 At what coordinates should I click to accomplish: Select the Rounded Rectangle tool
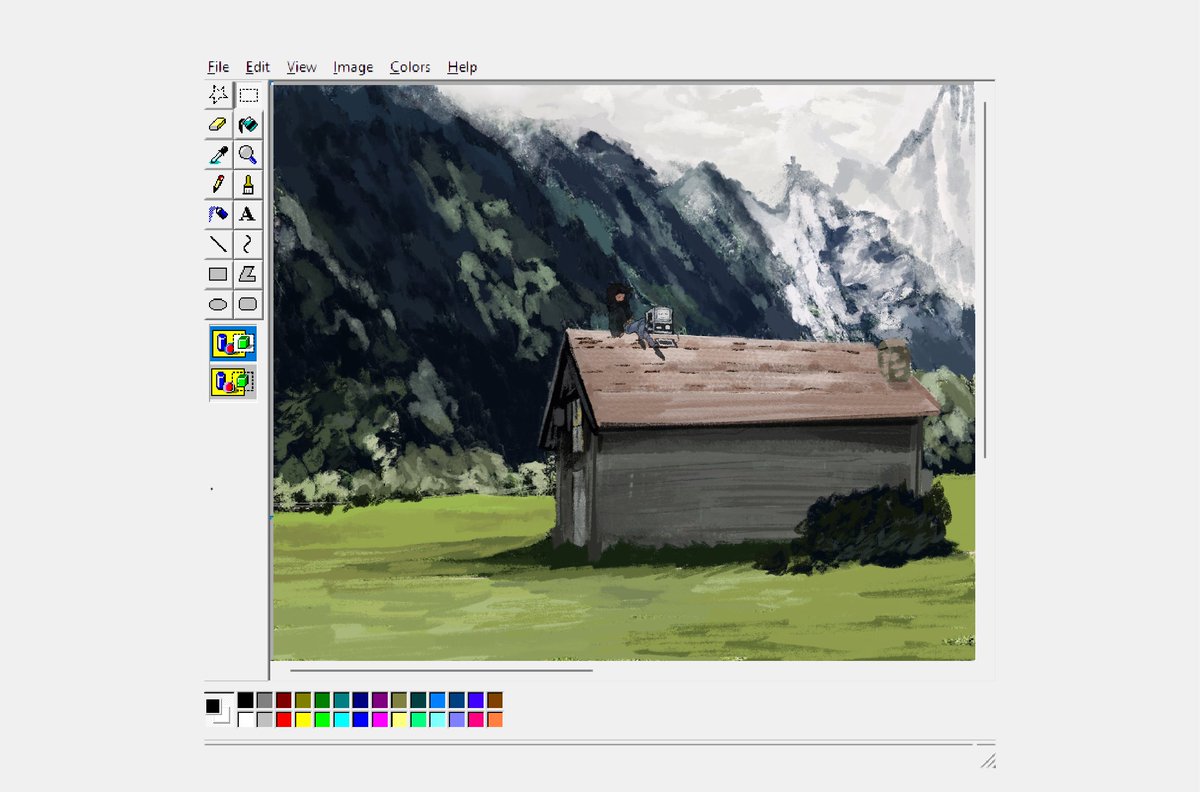click(248, 303)
